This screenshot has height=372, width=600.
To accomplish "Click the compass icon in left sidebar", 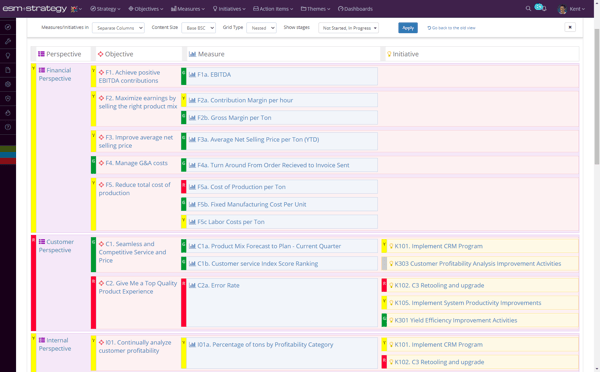I will point(8,27).
